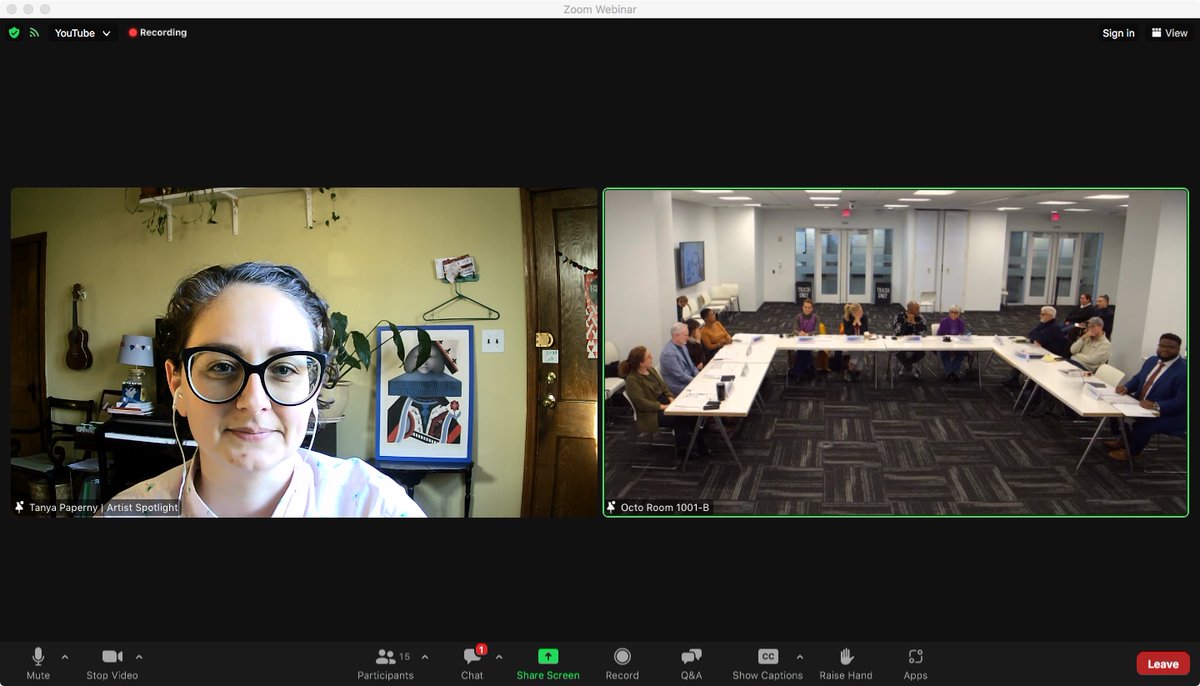Click the pin icon on Tanya Paperny's label

pos(19,508)
